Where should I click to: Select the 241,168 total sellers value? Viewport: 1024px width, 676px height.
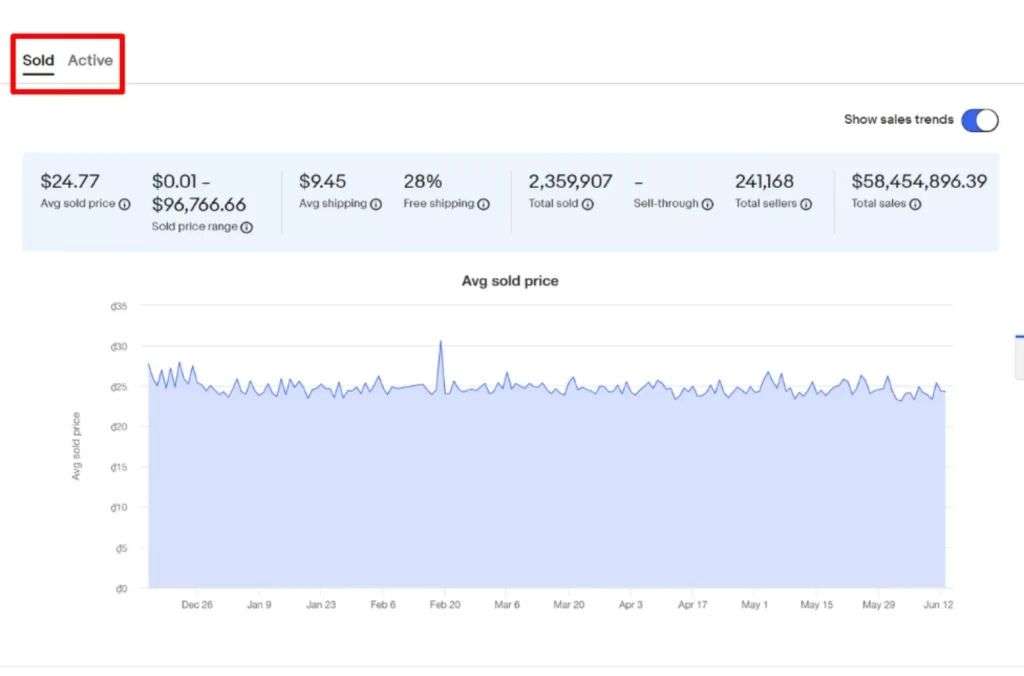tap(764, 181)
